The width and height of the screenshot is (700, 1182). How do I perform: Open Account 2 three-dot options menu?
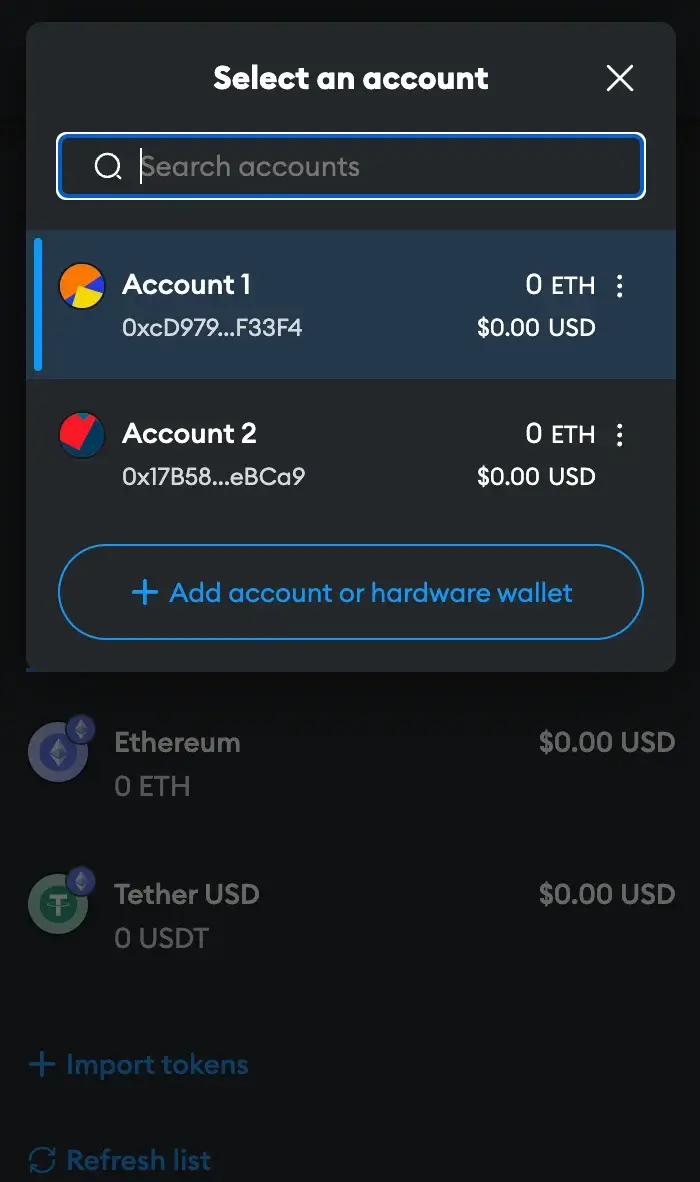[619, 435]
